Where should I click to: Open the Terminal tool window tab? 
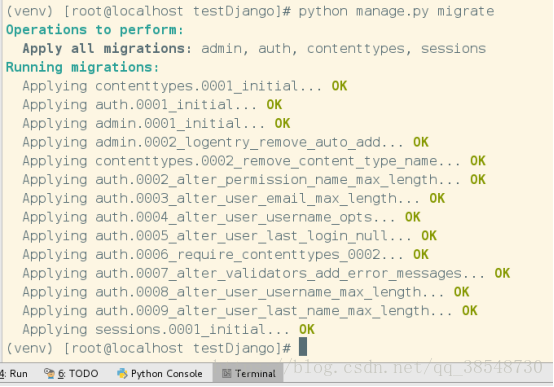(x=248, y=373)
